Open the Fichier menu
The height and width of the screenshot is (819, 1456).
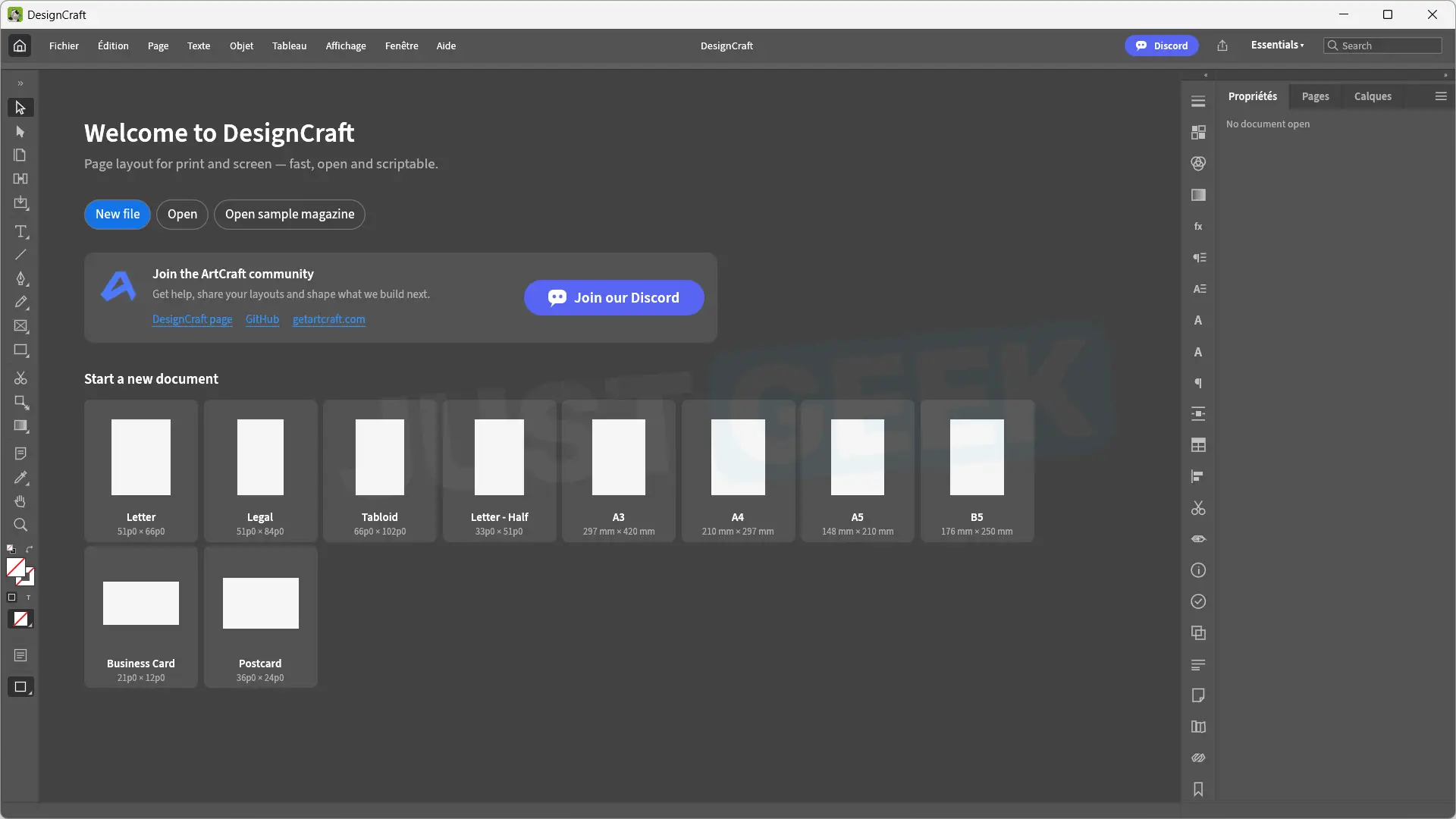[64, 45]
